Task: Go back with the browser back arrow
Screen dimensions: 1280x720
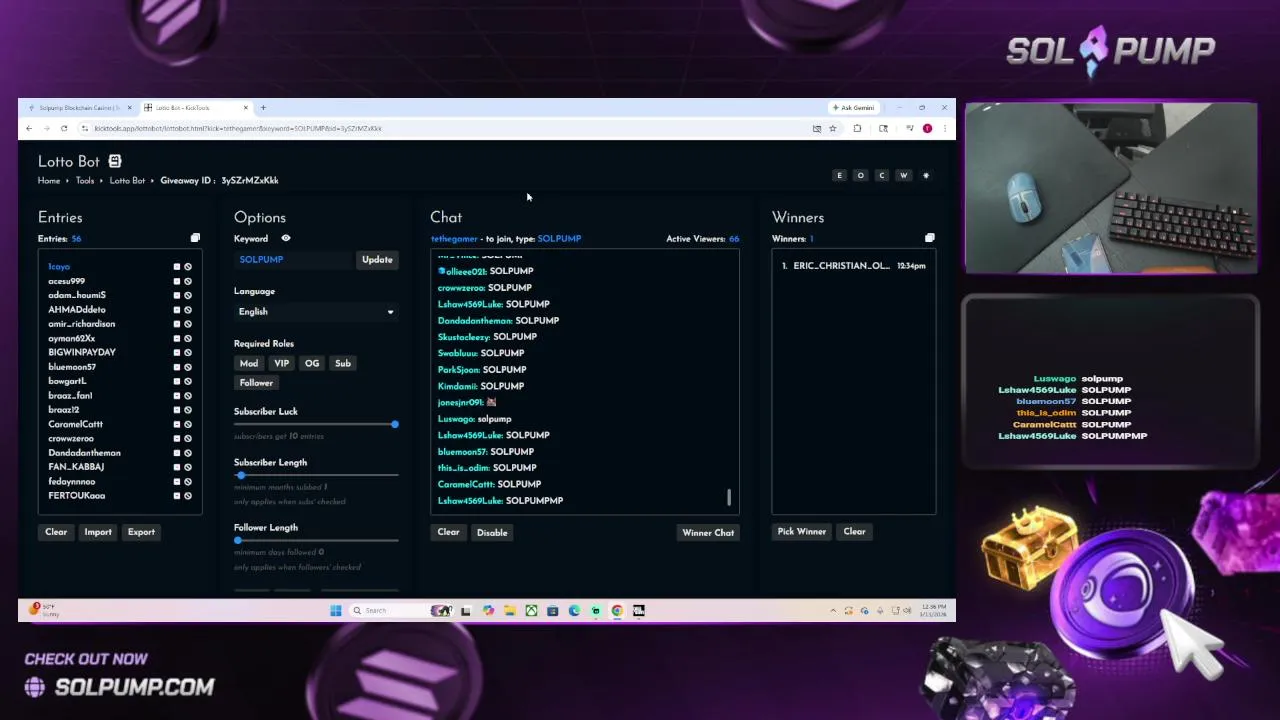Action: pos(29,128)
